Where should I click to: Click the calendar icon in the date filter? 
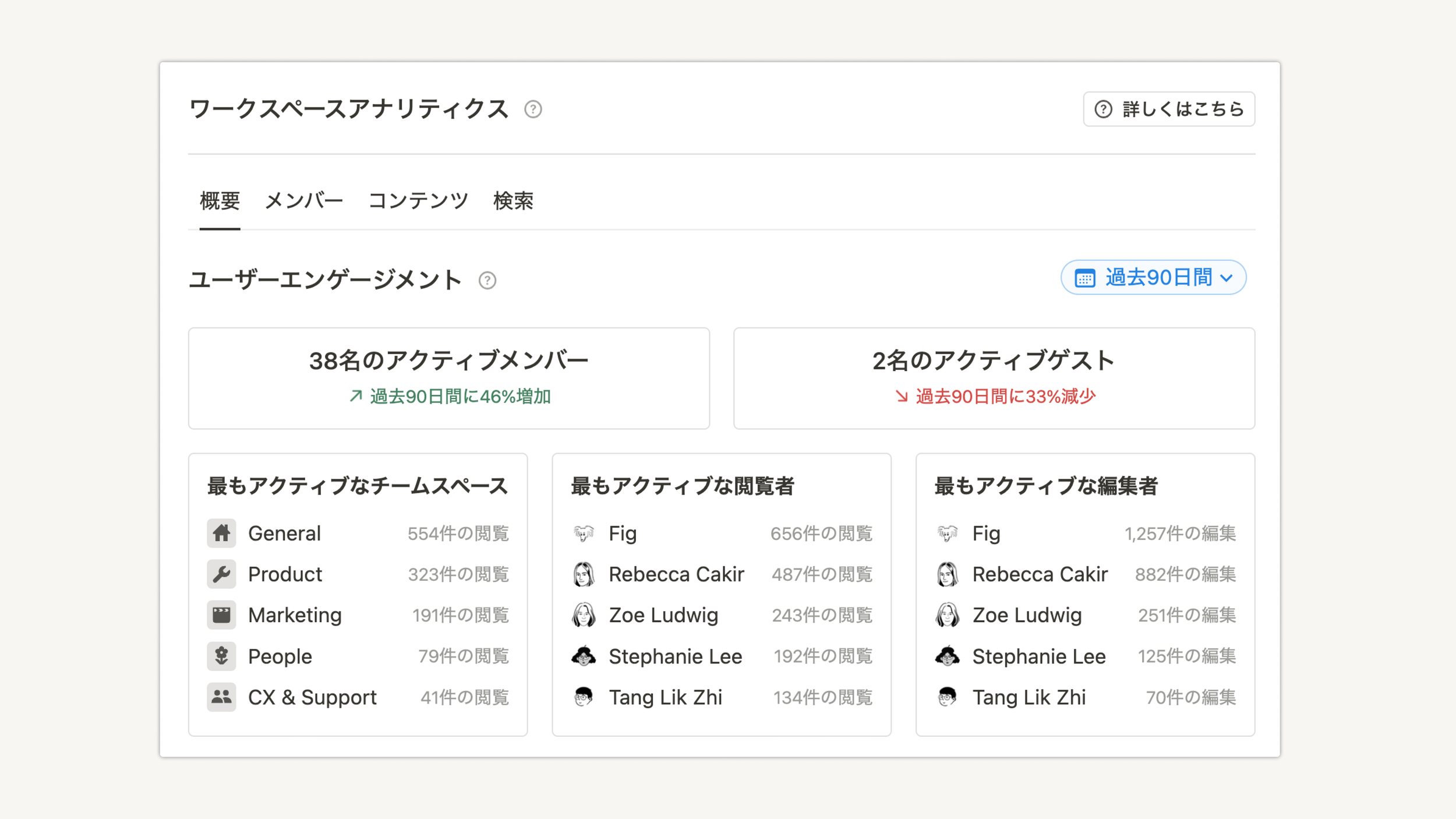1084,278
